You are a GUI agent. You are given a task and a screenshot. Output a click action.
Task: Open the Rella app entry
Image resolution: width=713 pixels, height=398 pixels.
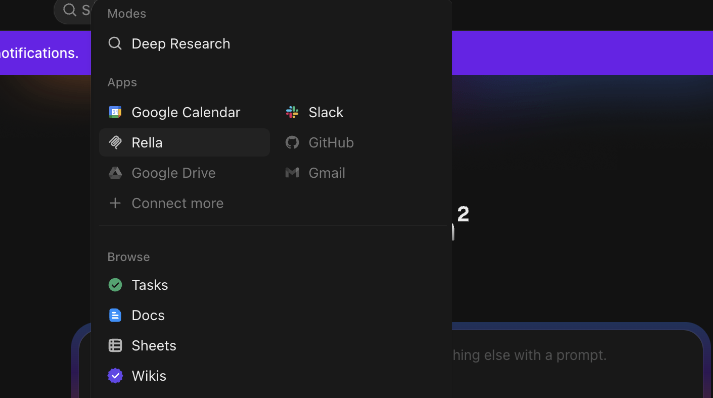point(184,142)
